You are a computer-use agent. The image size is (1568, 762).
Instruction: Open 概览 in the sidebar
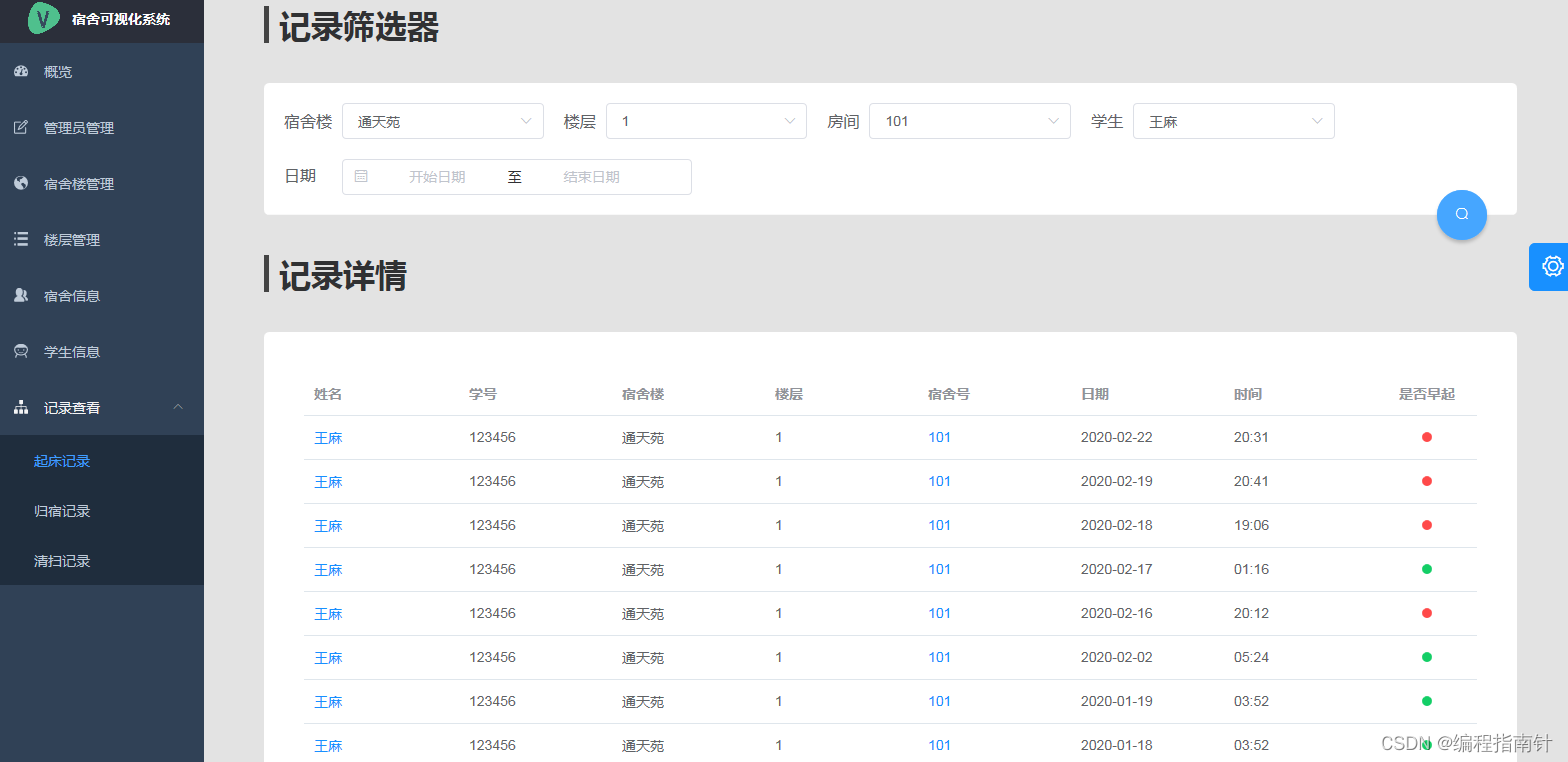[x=102, y=71]
